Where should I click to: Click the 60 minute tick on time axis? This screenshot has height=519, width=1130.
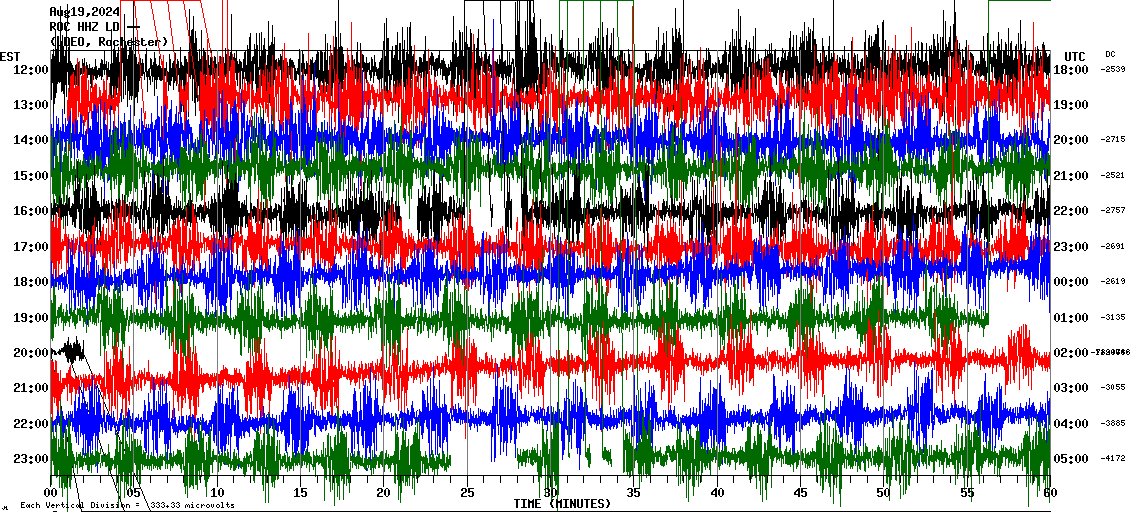(x=1049, y=493)
